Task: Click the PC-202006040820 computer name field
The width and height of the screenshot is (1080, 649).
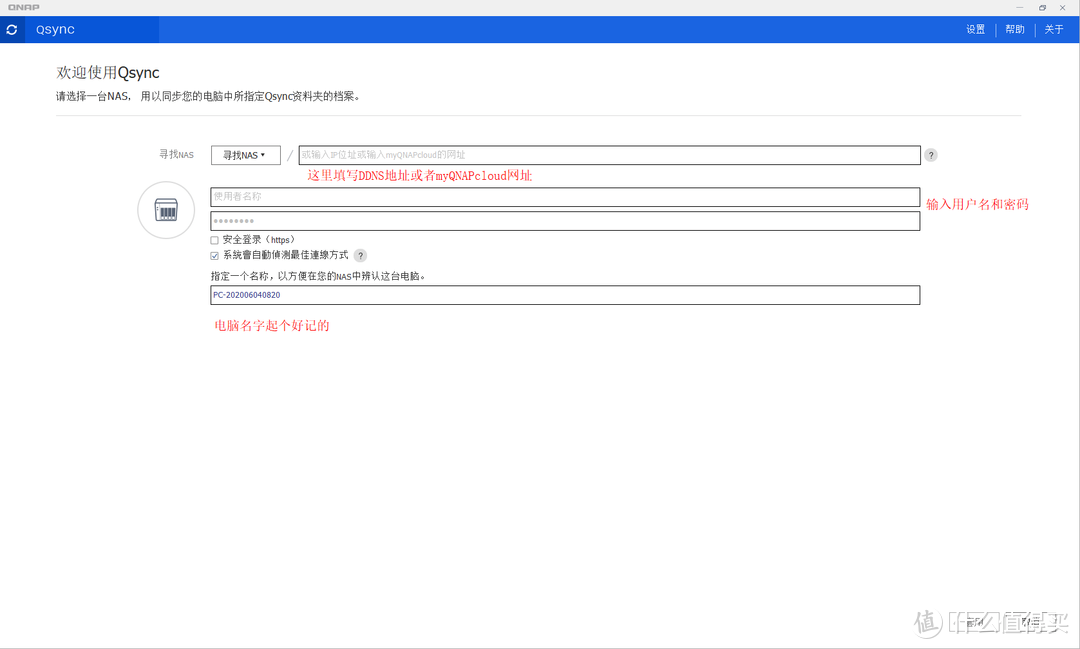Action: (565, 295)
